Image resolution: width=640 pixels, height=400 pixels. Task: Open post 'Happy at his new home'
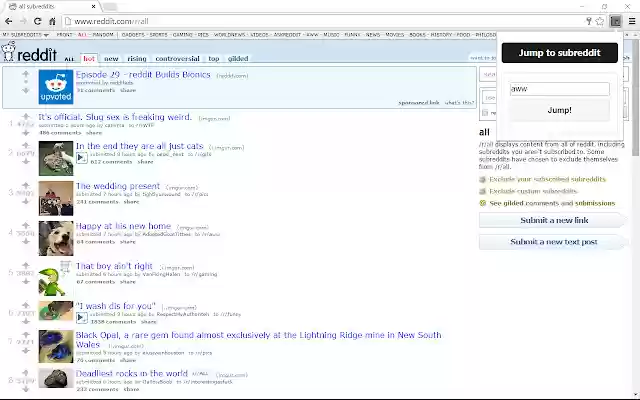[x=123, y=226]
